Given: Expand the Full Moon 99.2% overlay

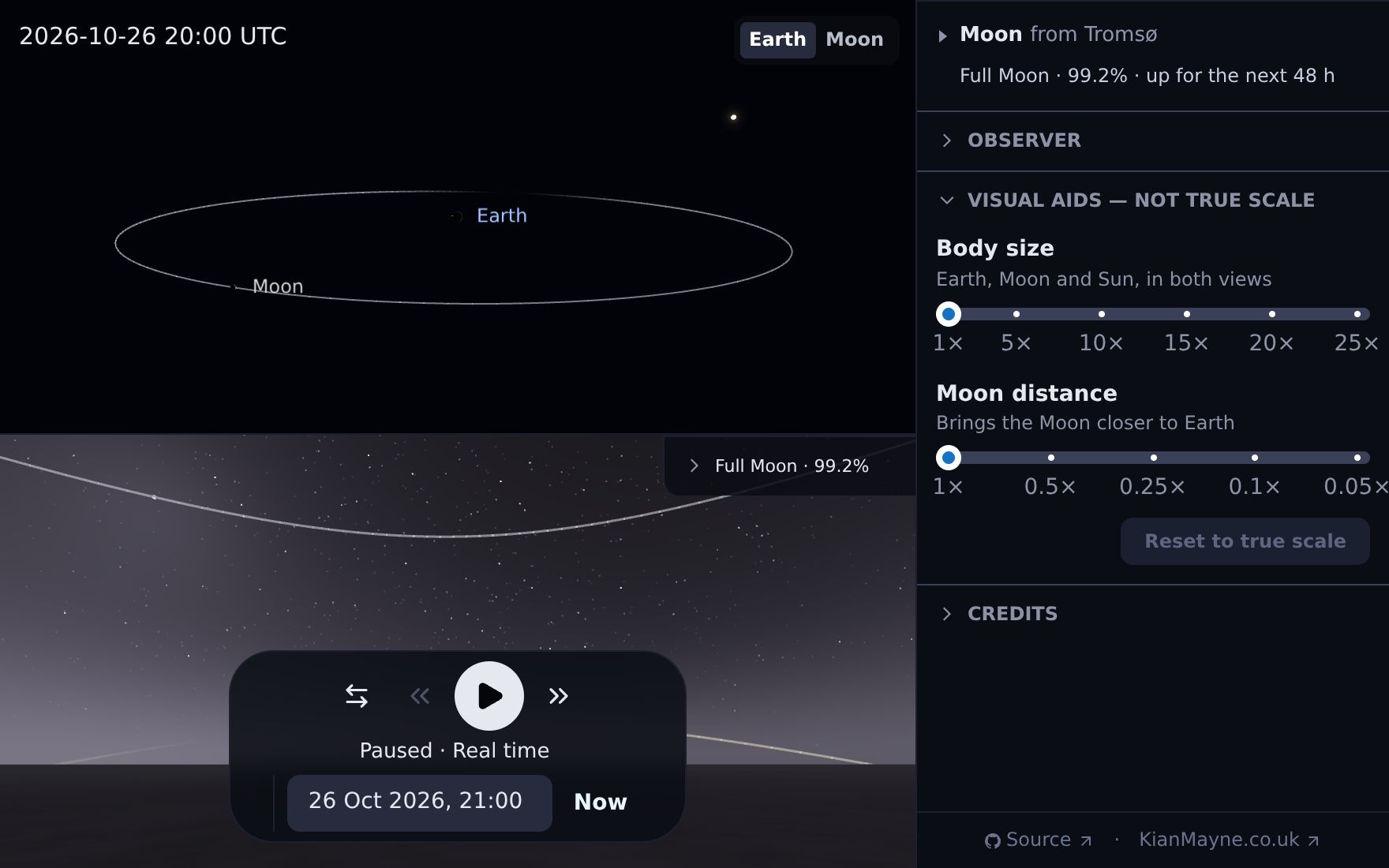Looking at the screenshot, I should coord(789,466).
